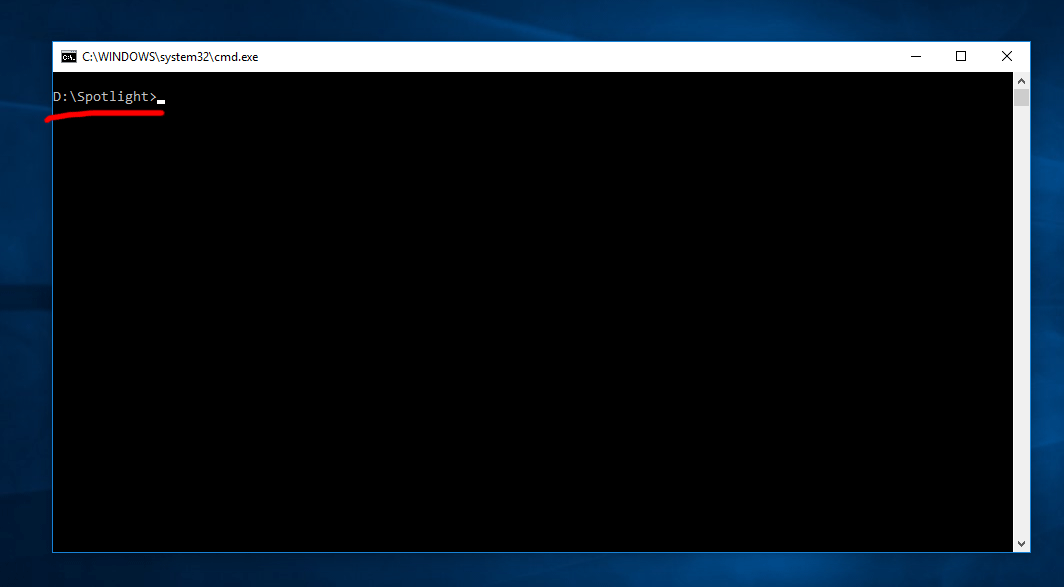The height and width of the screenshot is (587, 1064).
Task: Click the D: drive letter in prompt
Action: point(60,97)
